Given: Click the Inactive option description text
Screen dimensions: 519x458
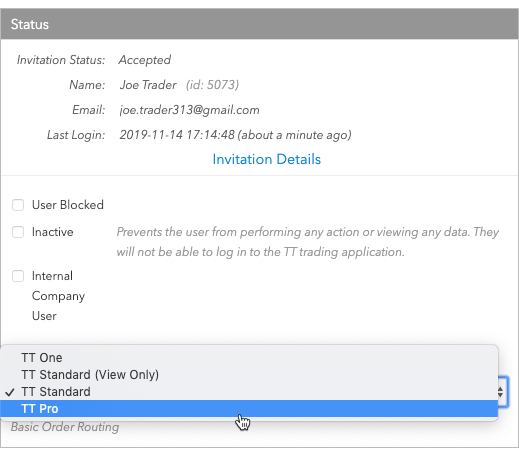Looking at the screenshot, I should [x=308, y=242].
